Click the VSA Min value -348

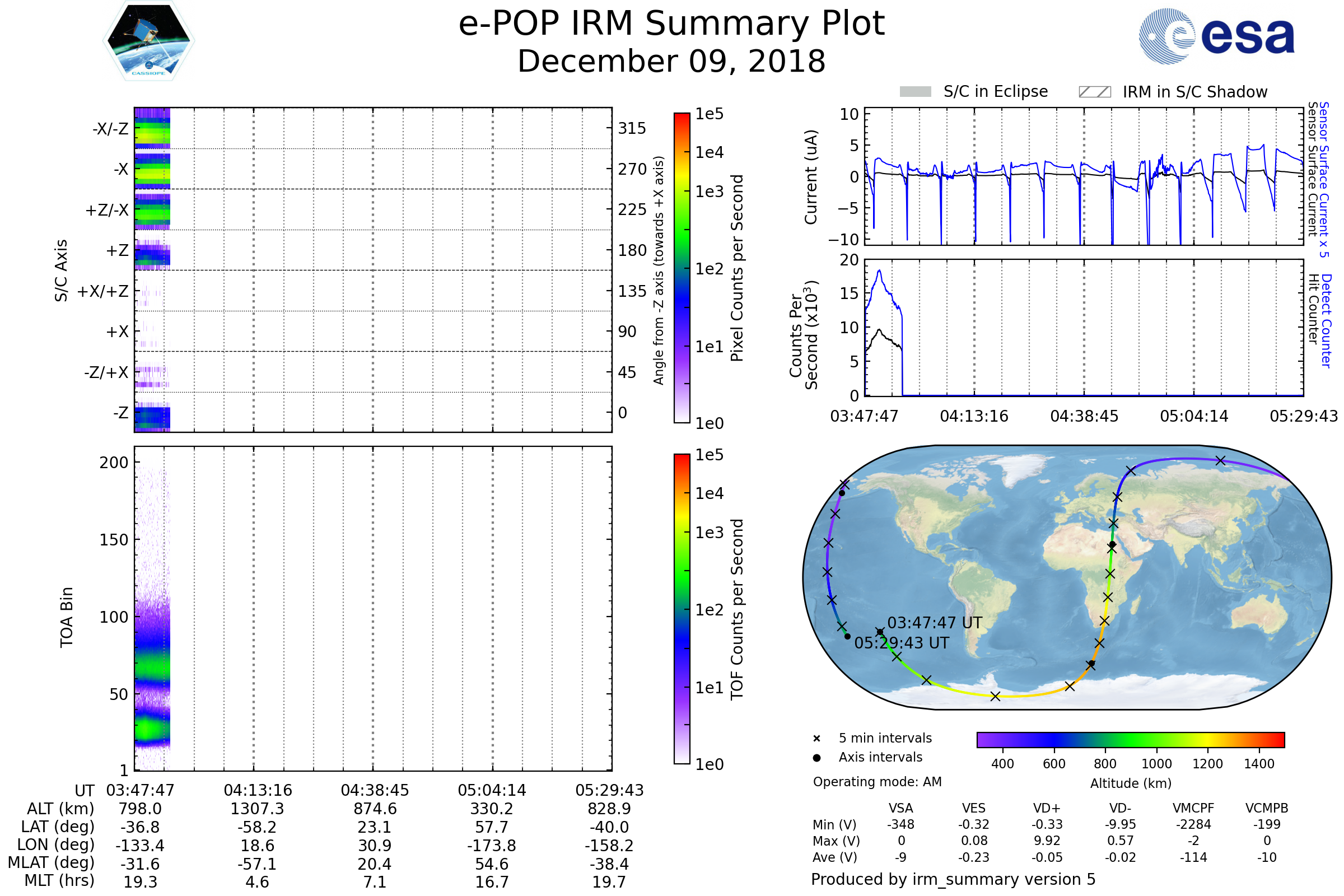point(900,824)
